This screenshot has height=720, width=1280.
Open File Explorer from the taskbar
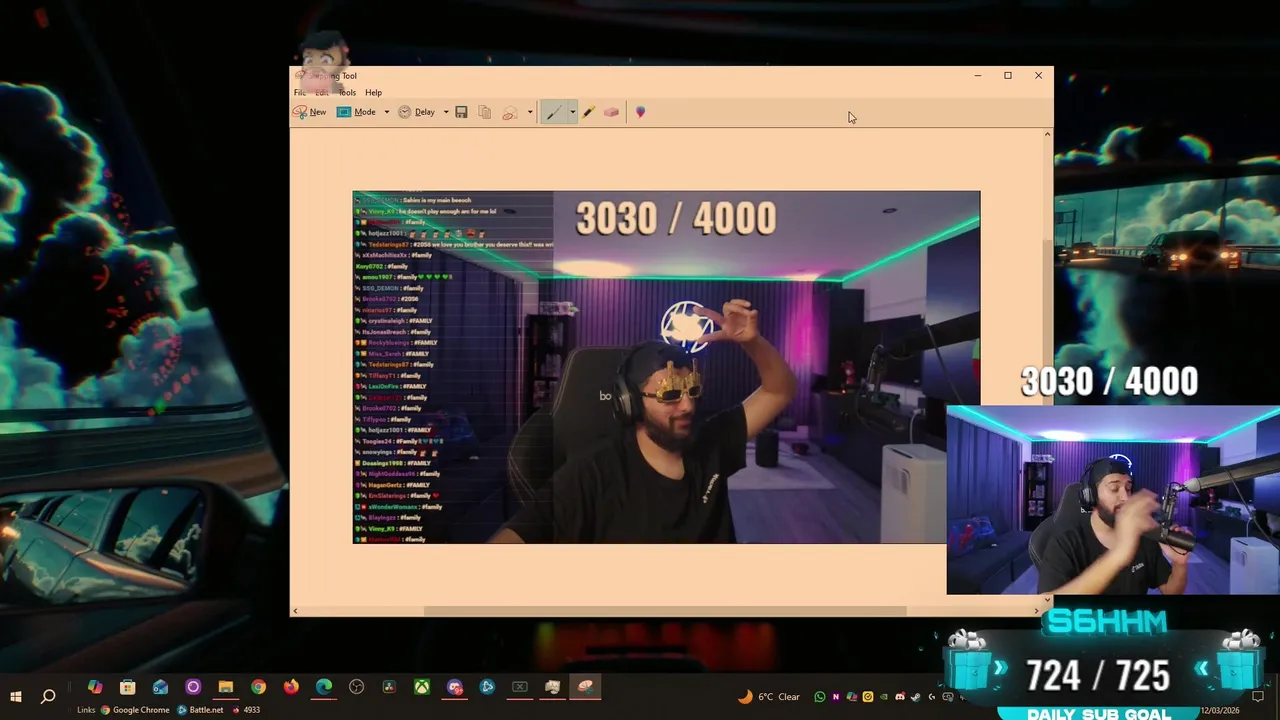tap(226, 687)
